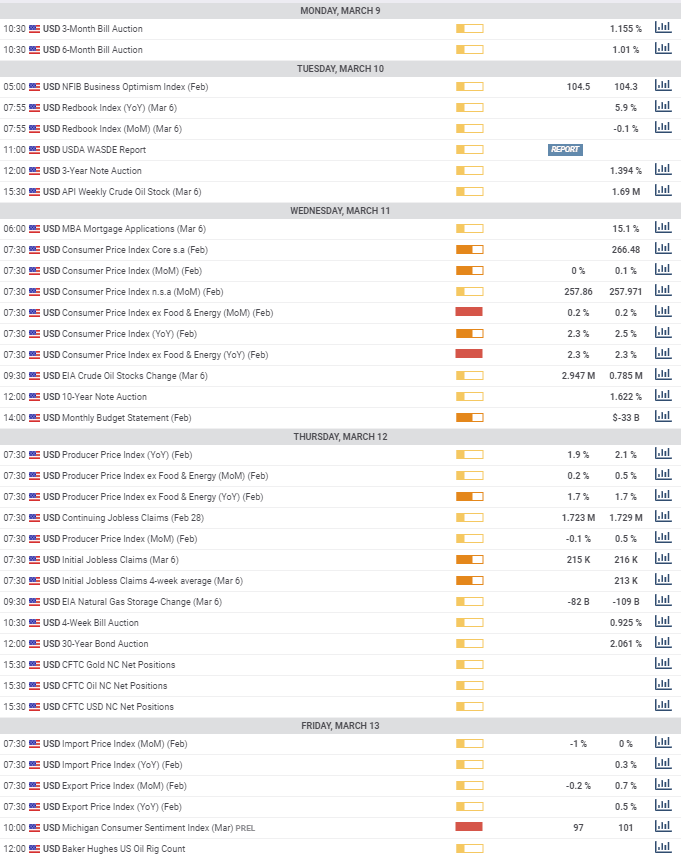View chart for Monthly Budget Statement
The height and width of the screenshot is (859, 681).
[662, 416]
